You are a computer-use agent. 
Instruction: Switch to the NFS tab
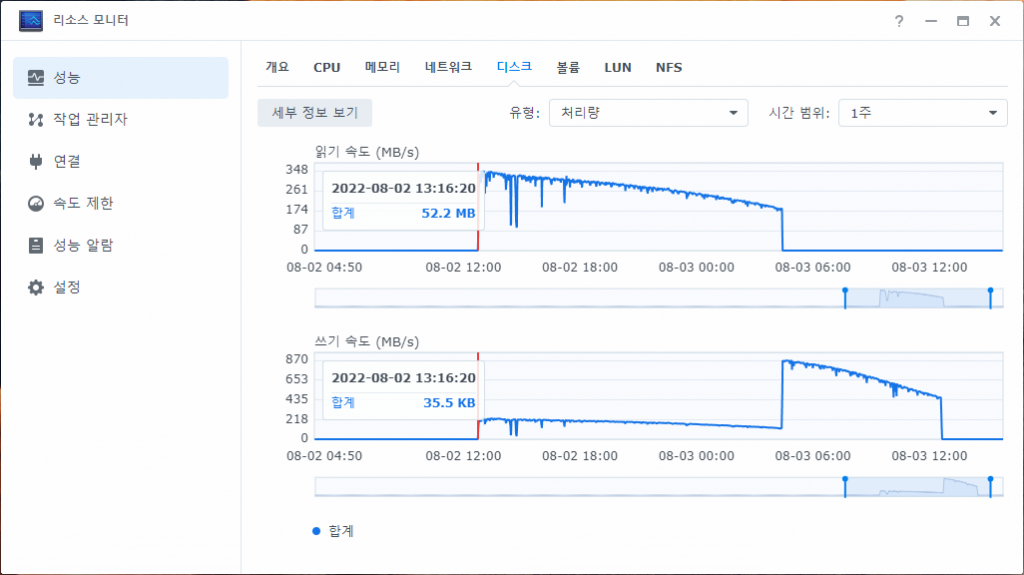pyautogui.click(x=669, y=67)
